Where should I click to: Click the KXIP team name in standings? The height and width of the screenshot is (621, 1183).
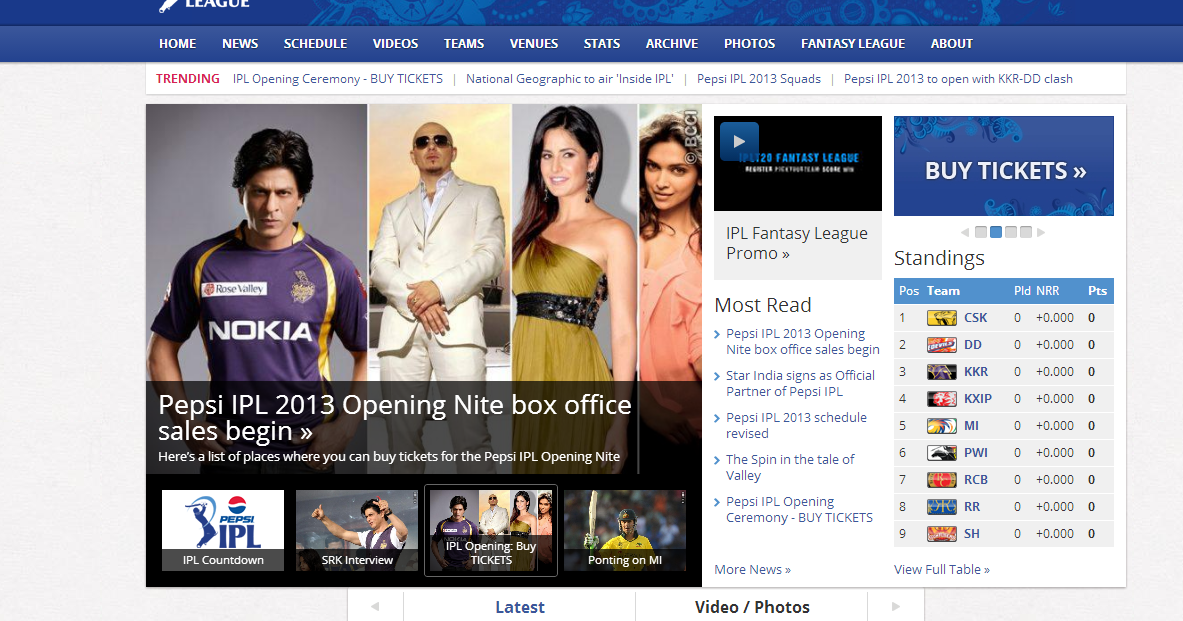pyautogui.click(x=978, y=398)
